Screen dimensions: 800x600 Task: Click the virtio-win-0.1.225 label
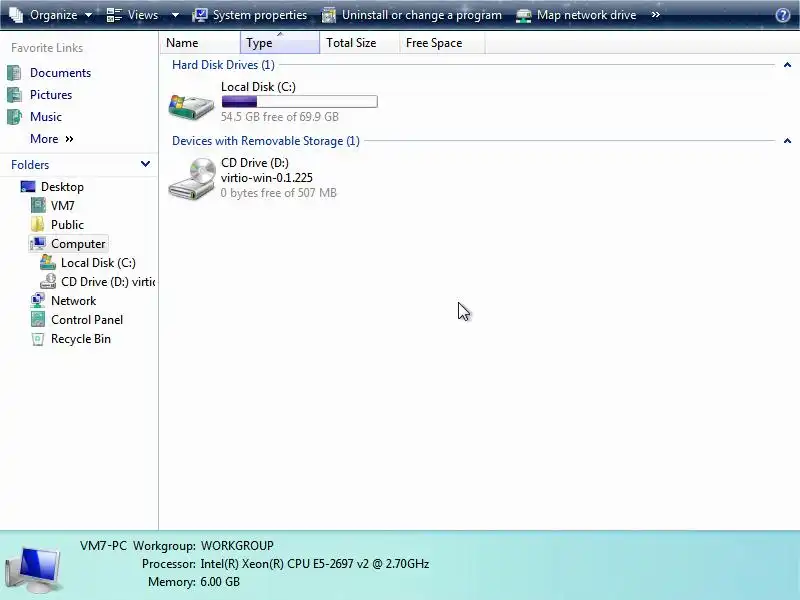267,178
